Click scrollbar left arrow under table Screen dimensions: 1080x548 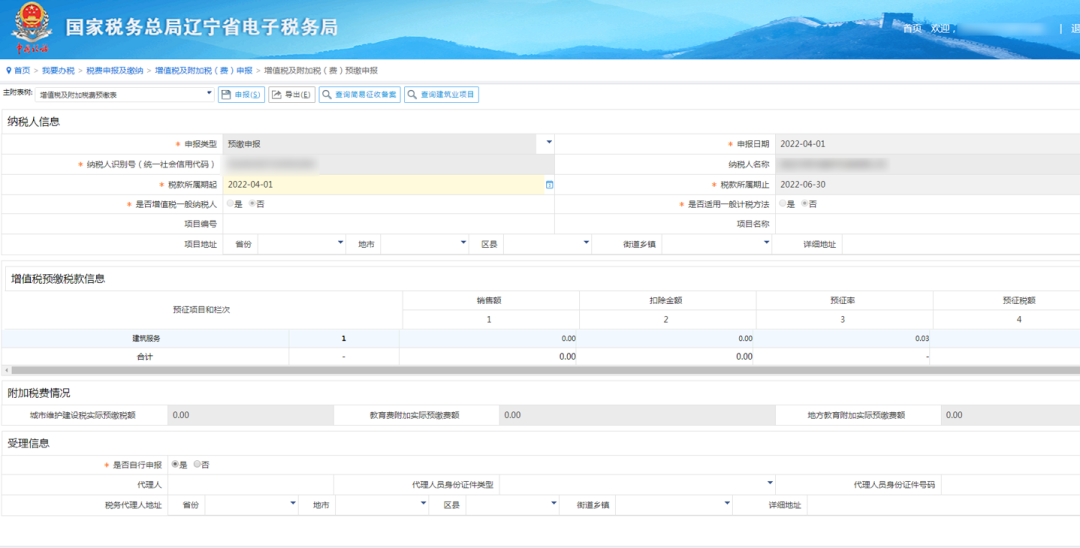click(x=6, y=370)
